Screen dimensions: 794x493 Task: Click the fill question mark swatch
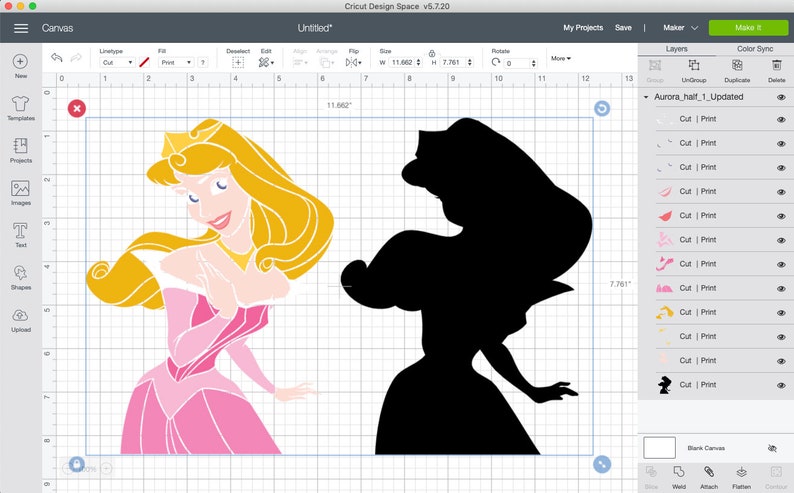click(203, 62)
